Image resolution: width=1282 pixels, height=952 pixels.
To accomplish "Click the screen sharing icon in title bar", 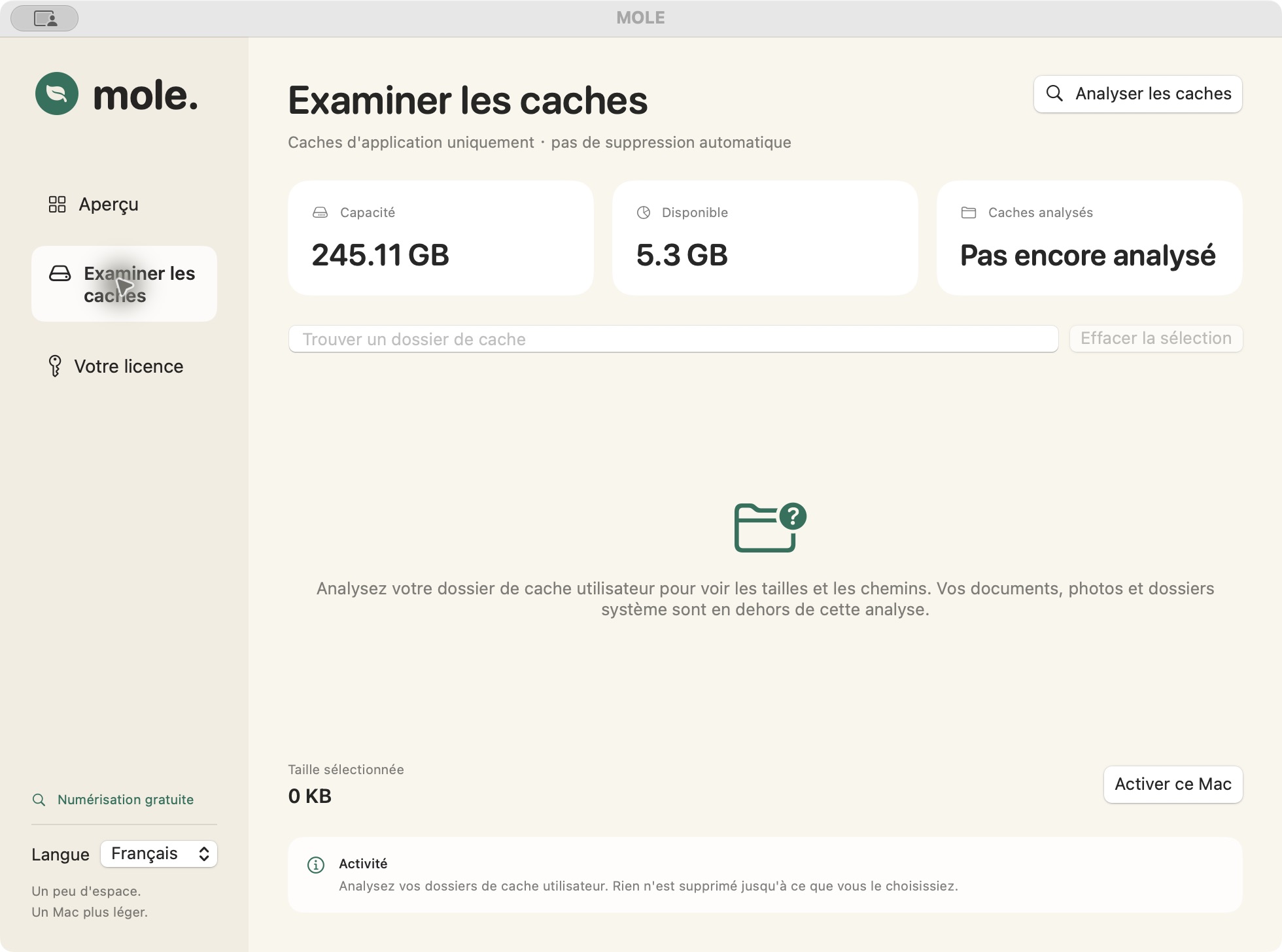I will point(44,18).
